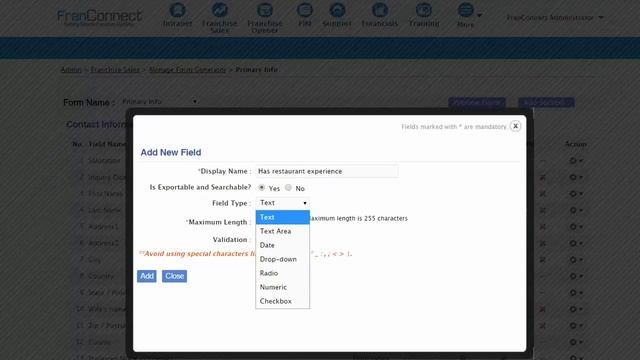Open action gear for City row

(576, 260)
